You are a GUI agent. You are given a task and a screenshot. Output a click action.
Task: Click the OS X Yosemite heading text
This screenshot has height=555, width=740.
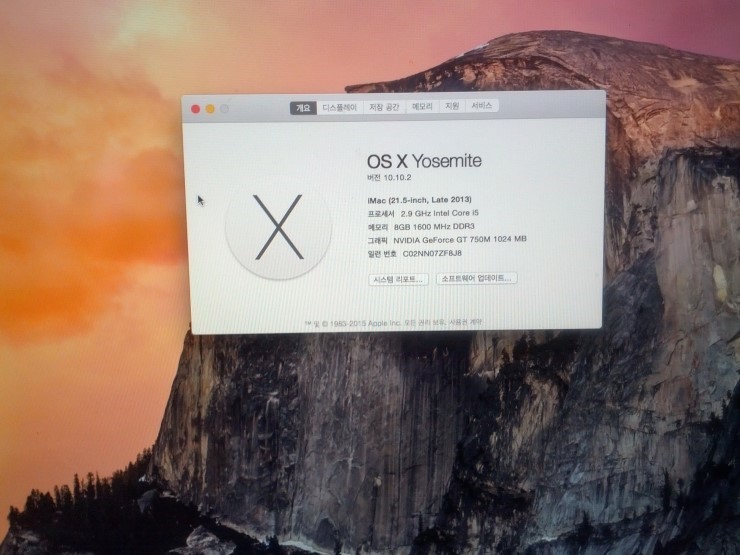coord(424,160)
